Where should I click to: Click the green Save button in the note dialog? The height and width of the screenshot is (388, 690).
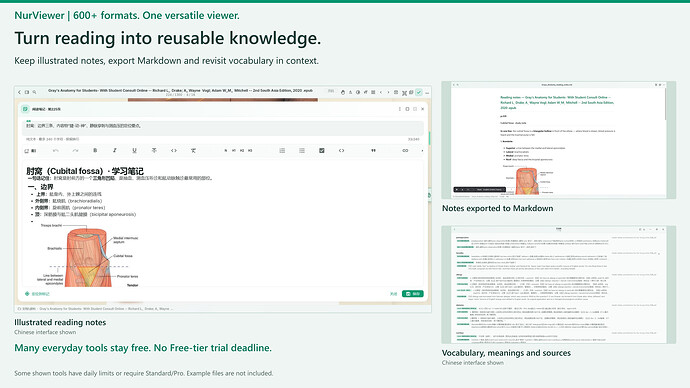413,293
